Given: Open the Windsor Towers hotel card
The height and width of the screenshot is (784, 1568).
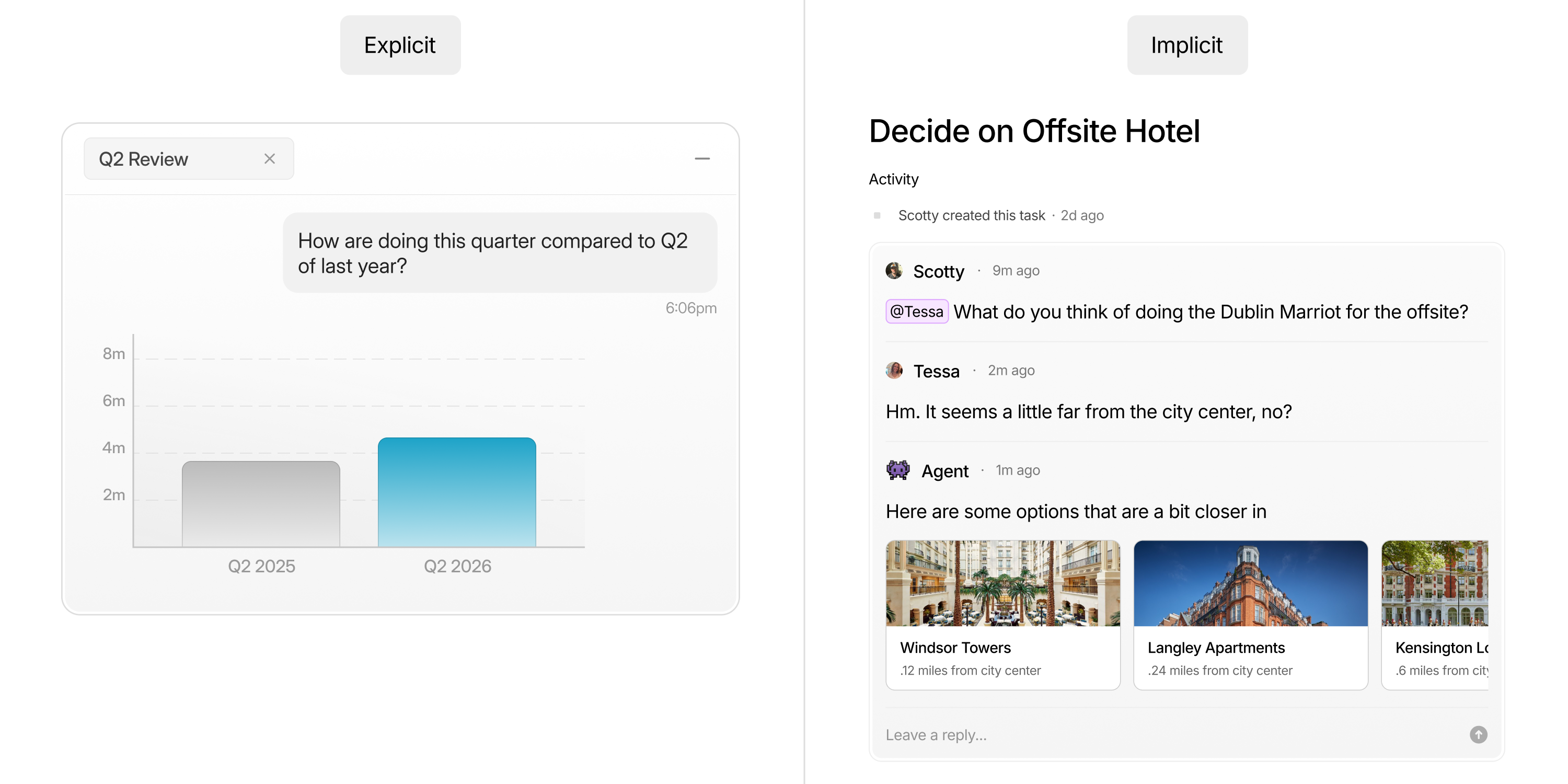Looking at the screenshot, I should [1002, 615].
